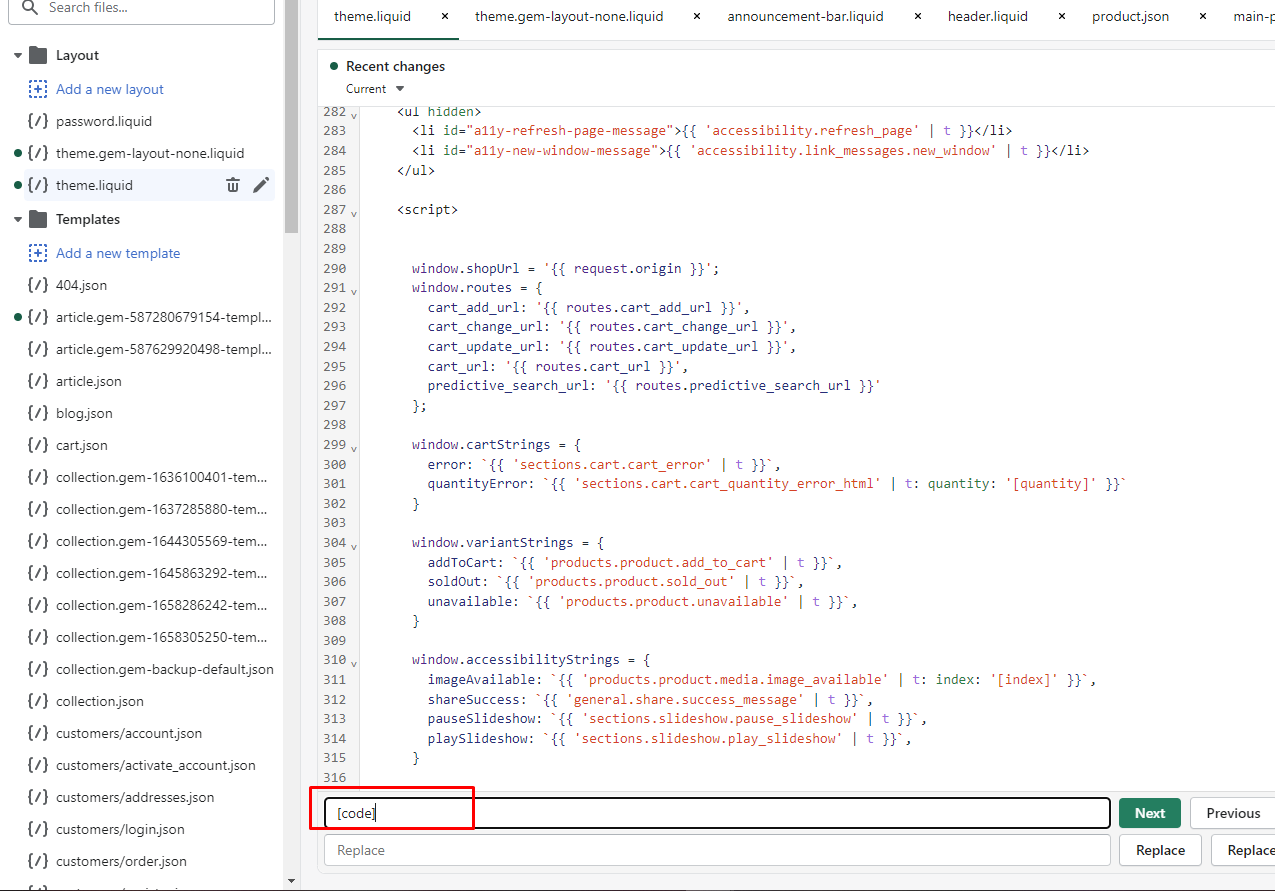Close the announcement-bar.liquid tab
This screenshot has height=891, width=1275.
tap(917, 16)
